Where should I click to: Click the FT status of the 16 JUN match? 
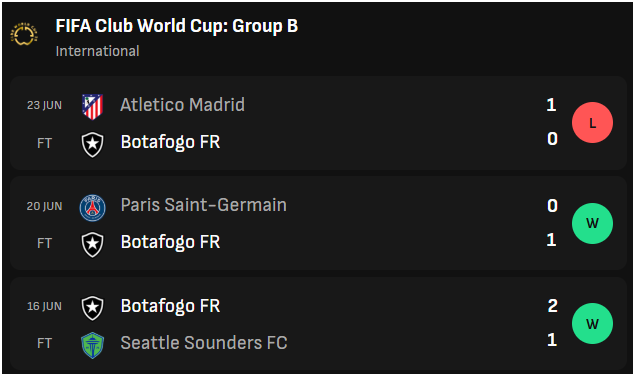[45, 343]
